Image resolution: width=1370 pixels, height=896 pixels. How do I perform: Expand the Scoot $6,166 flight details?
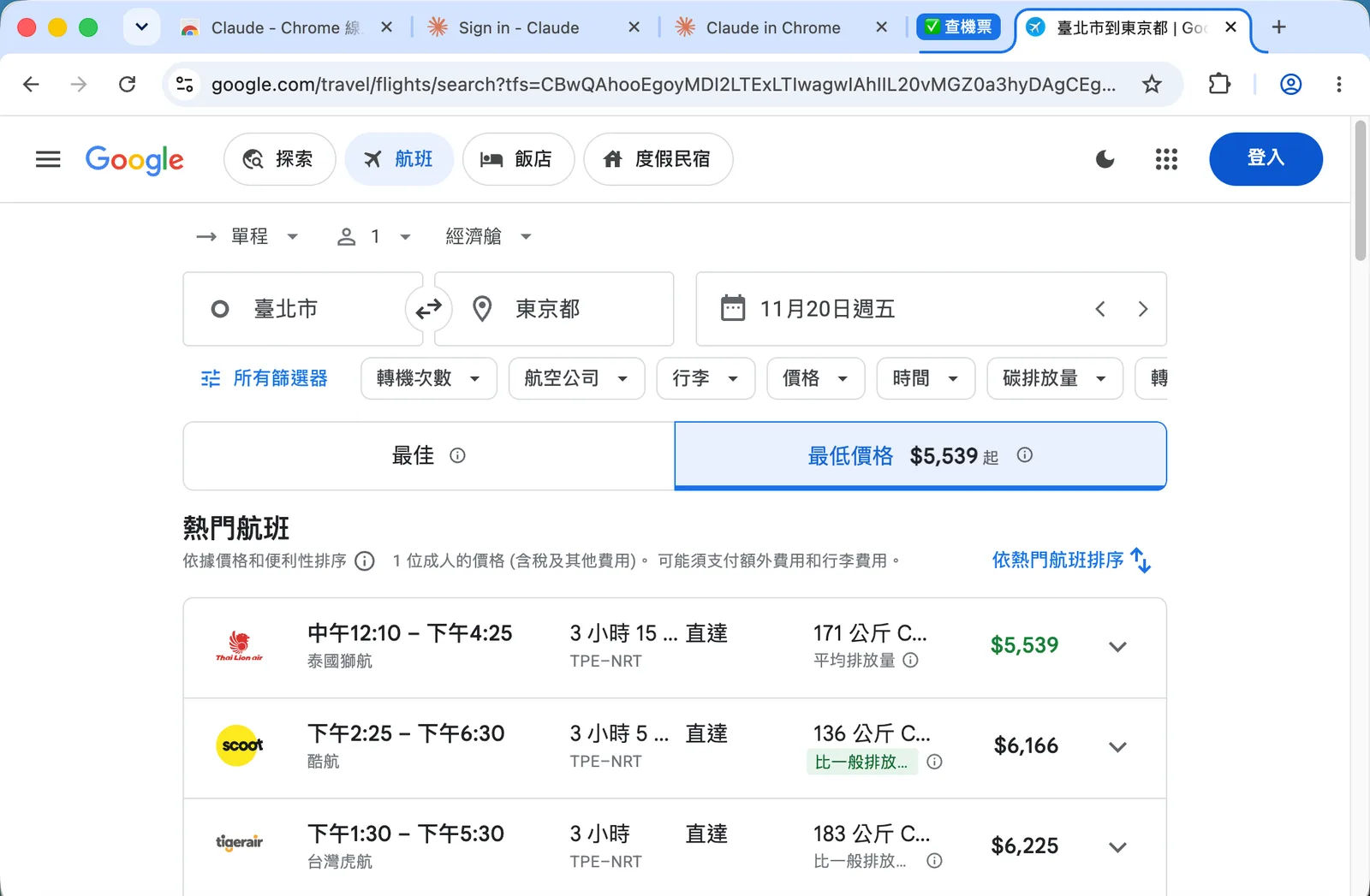coord(1117,747)
